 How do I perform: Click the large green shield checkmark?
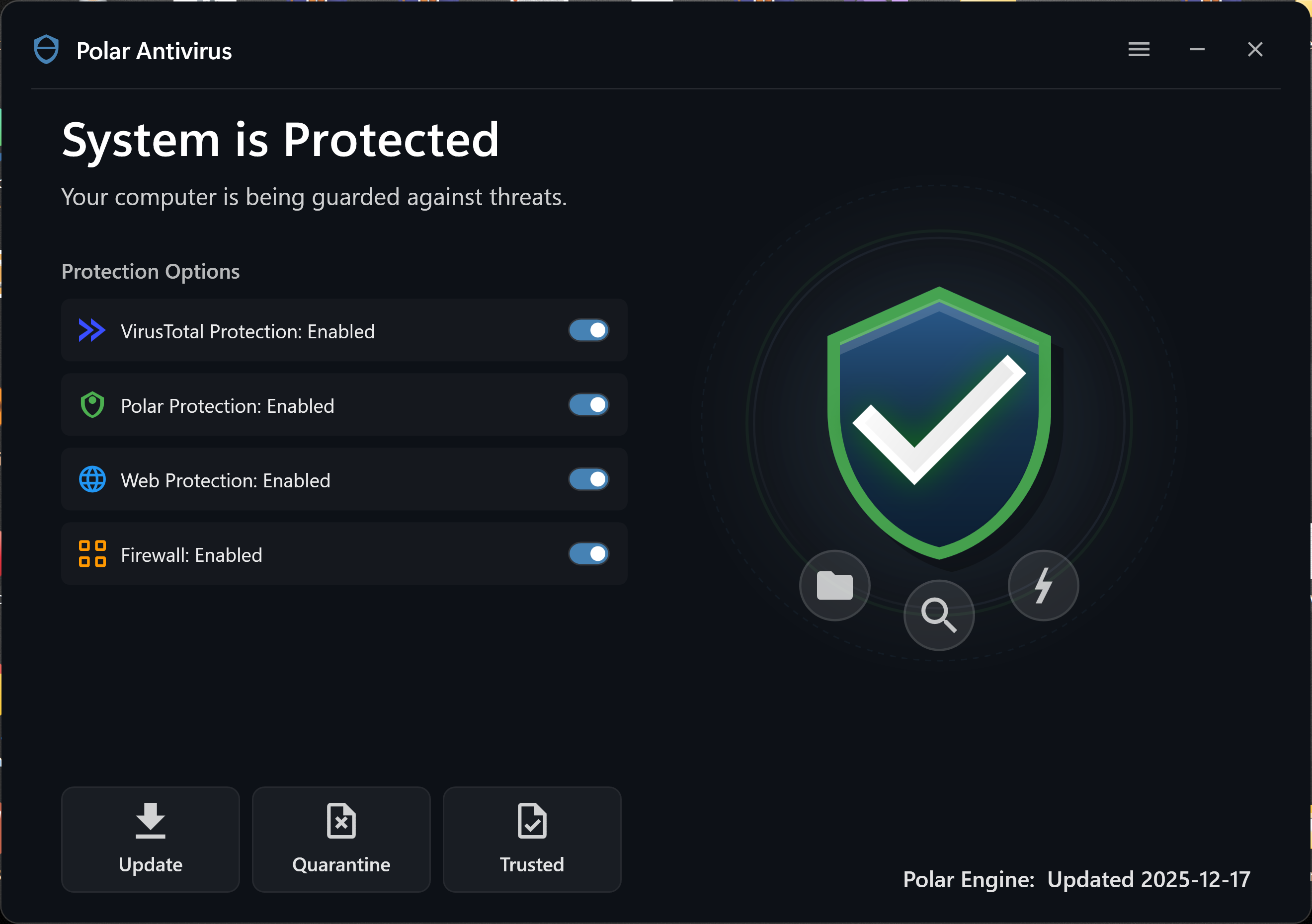(x=939, y=423)
